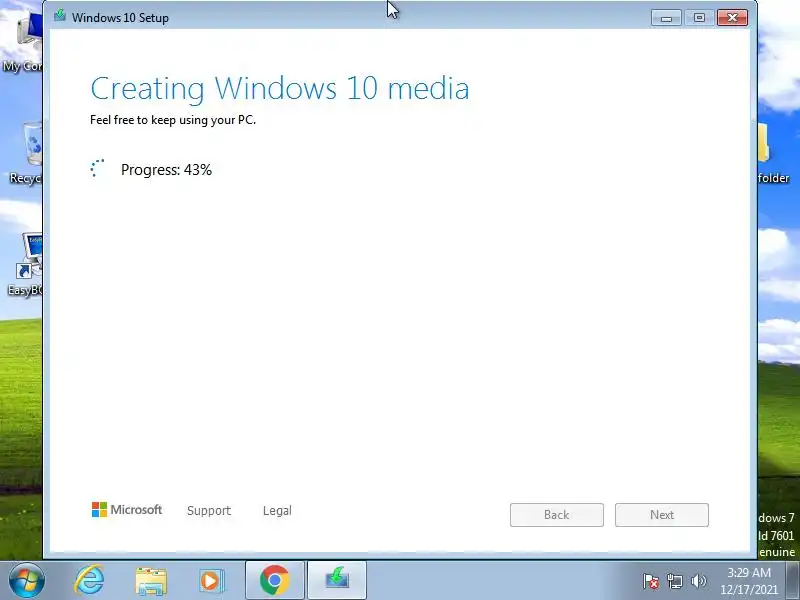Click the Show desktop button
Screen dimensions: 800x600
click(793, 581)
